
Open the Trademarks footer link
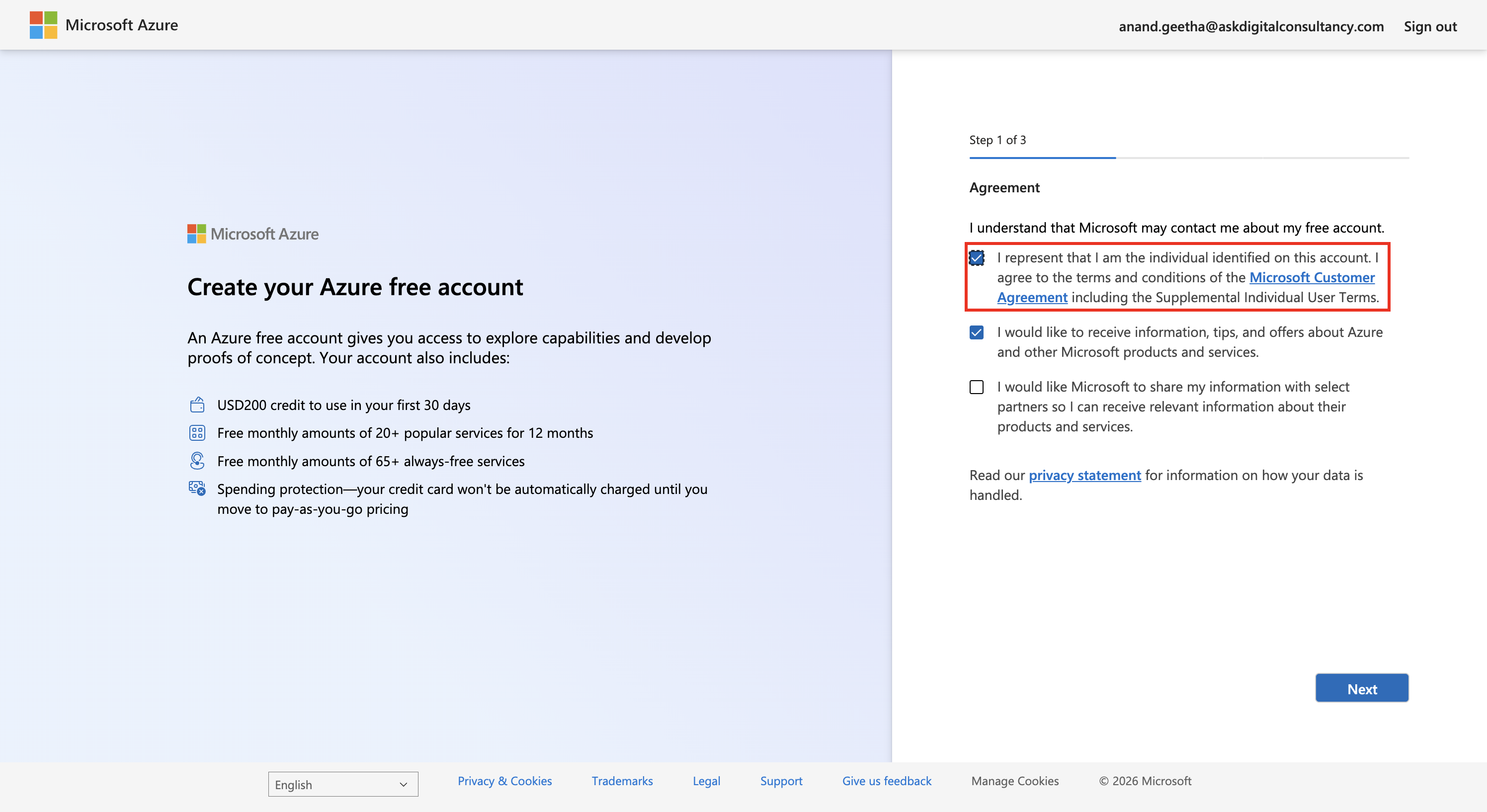point(622,781)
